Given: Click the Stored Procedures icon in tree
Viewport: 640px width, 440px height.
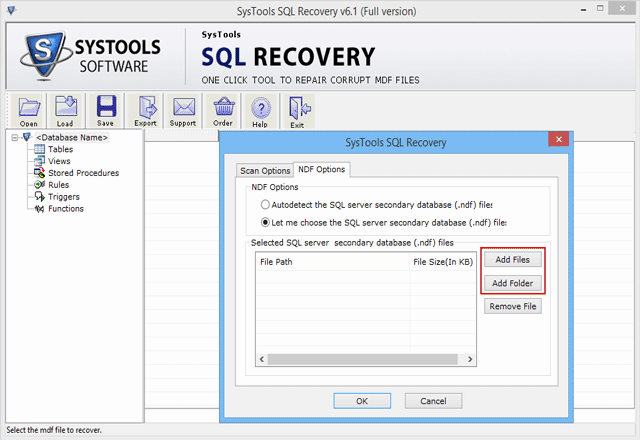Looking at the screenshot, I should coord(40,173).
